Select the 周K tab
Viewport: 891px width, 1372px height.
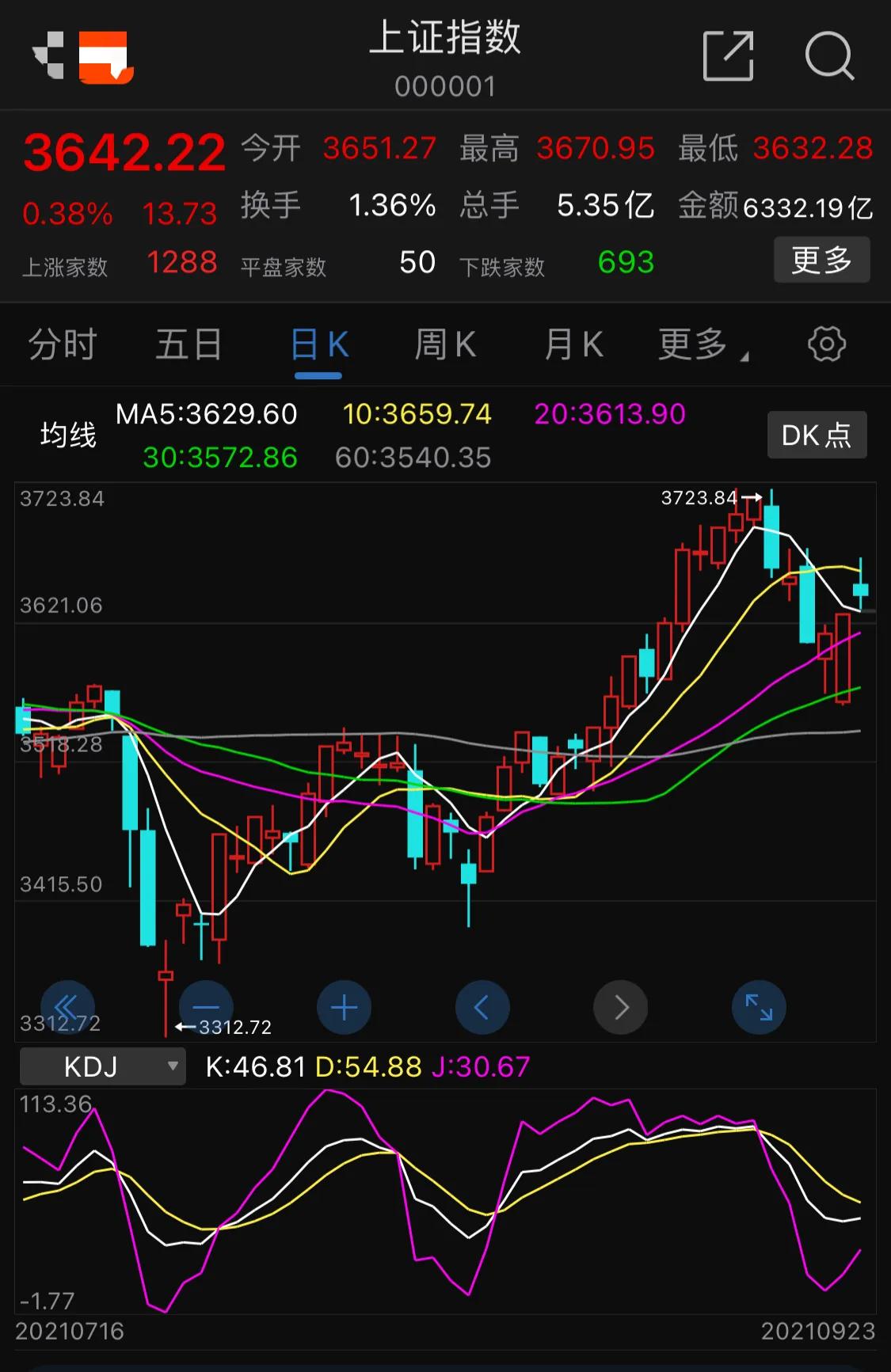point(445,344)
